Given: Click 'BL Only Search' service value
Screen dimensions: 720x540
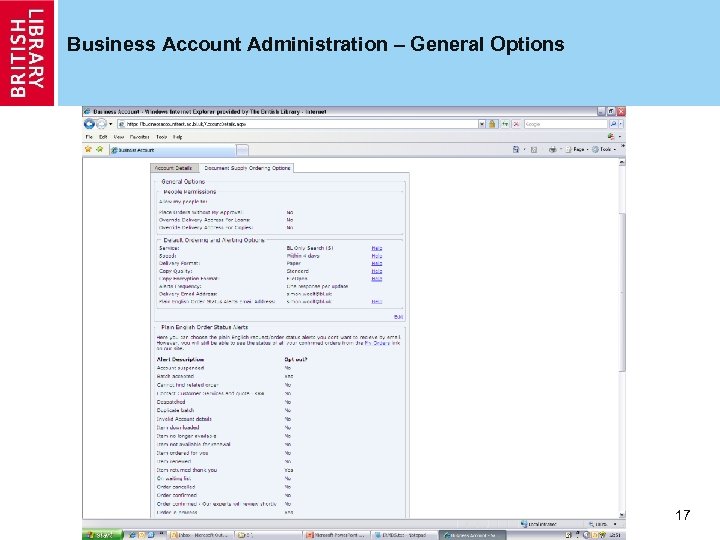Looking at the screenshot, I should click(309, 248).
